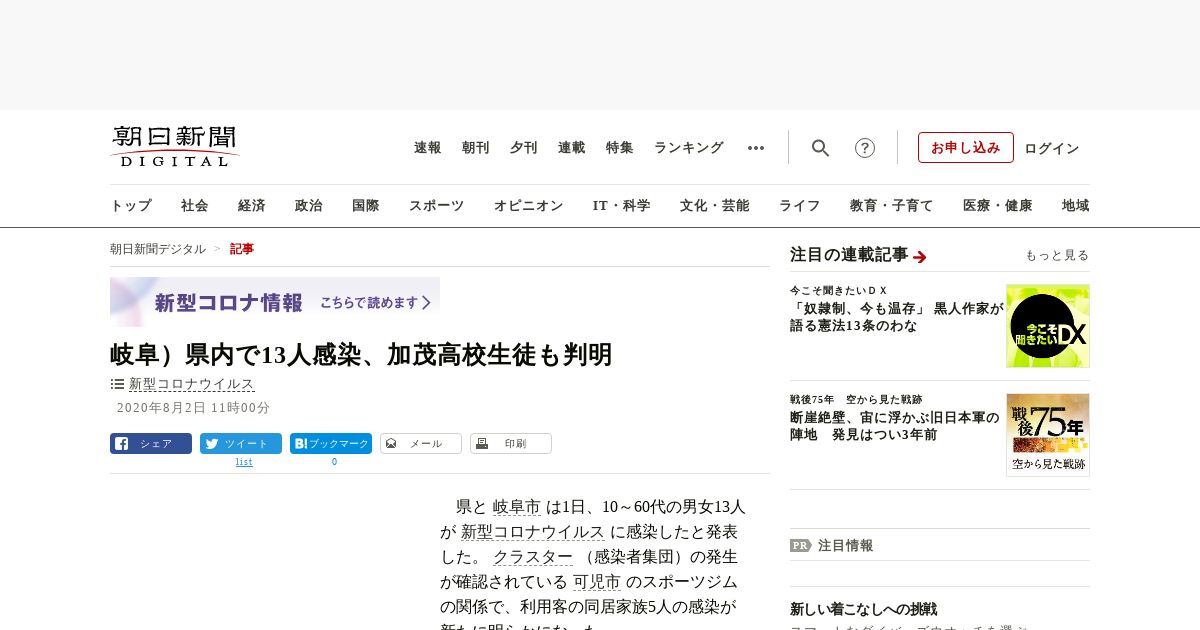Share the article on Facebook (シェア)
Screen dimensions: 1200x630
pyautogui.click(x=151, y=443)
